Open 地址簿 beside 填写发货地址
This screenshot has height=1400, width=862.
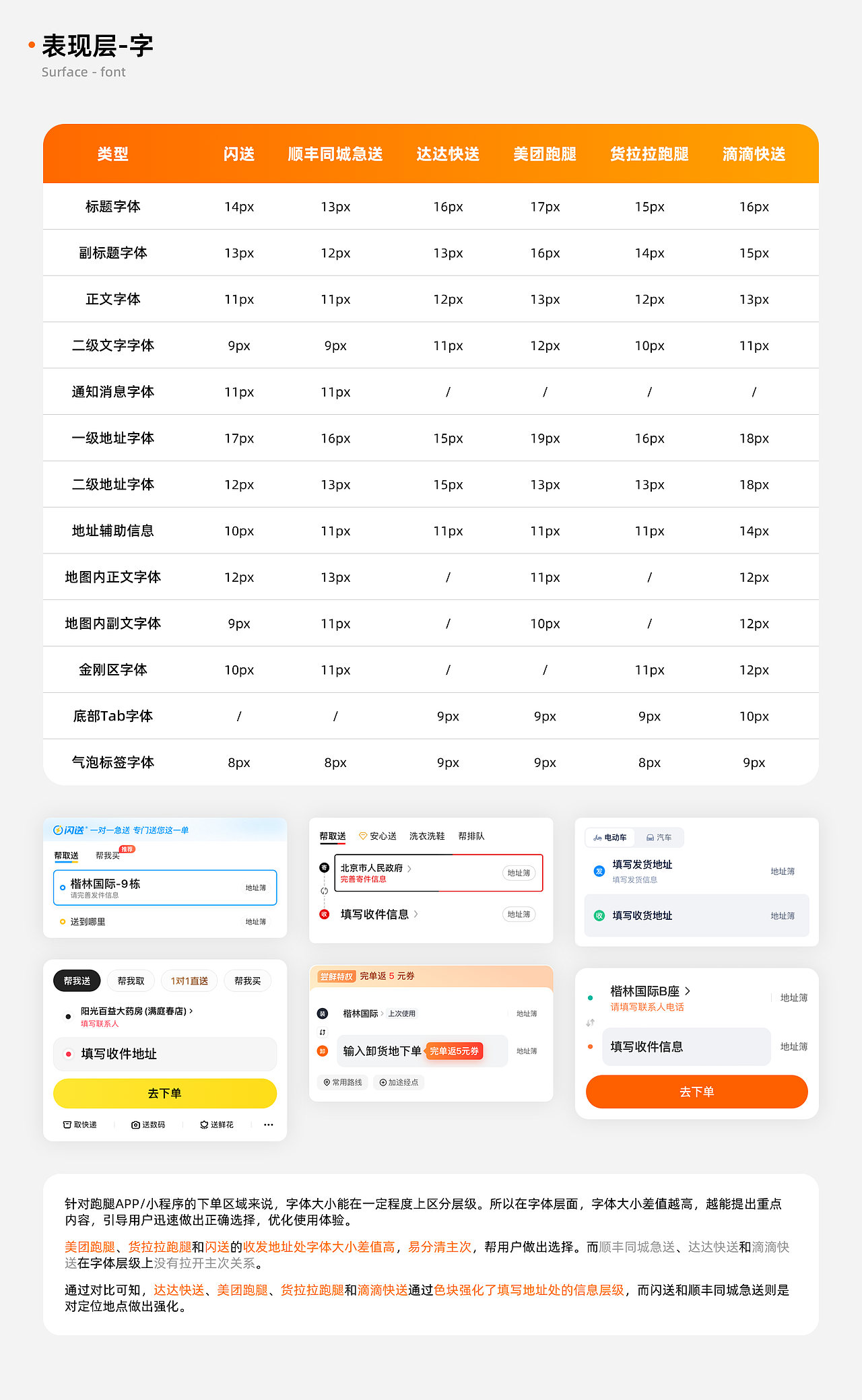point(783,871)
